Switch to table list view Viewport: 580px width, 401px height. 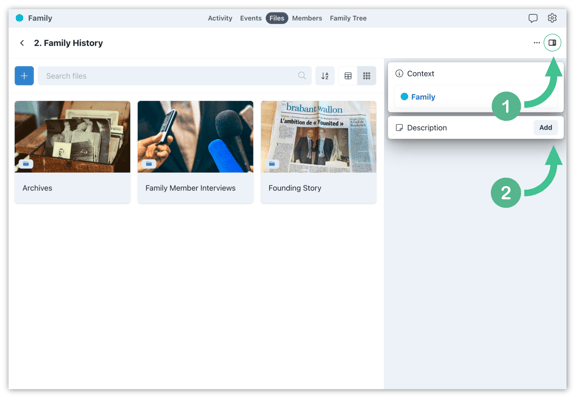click(x=348, y=76)
